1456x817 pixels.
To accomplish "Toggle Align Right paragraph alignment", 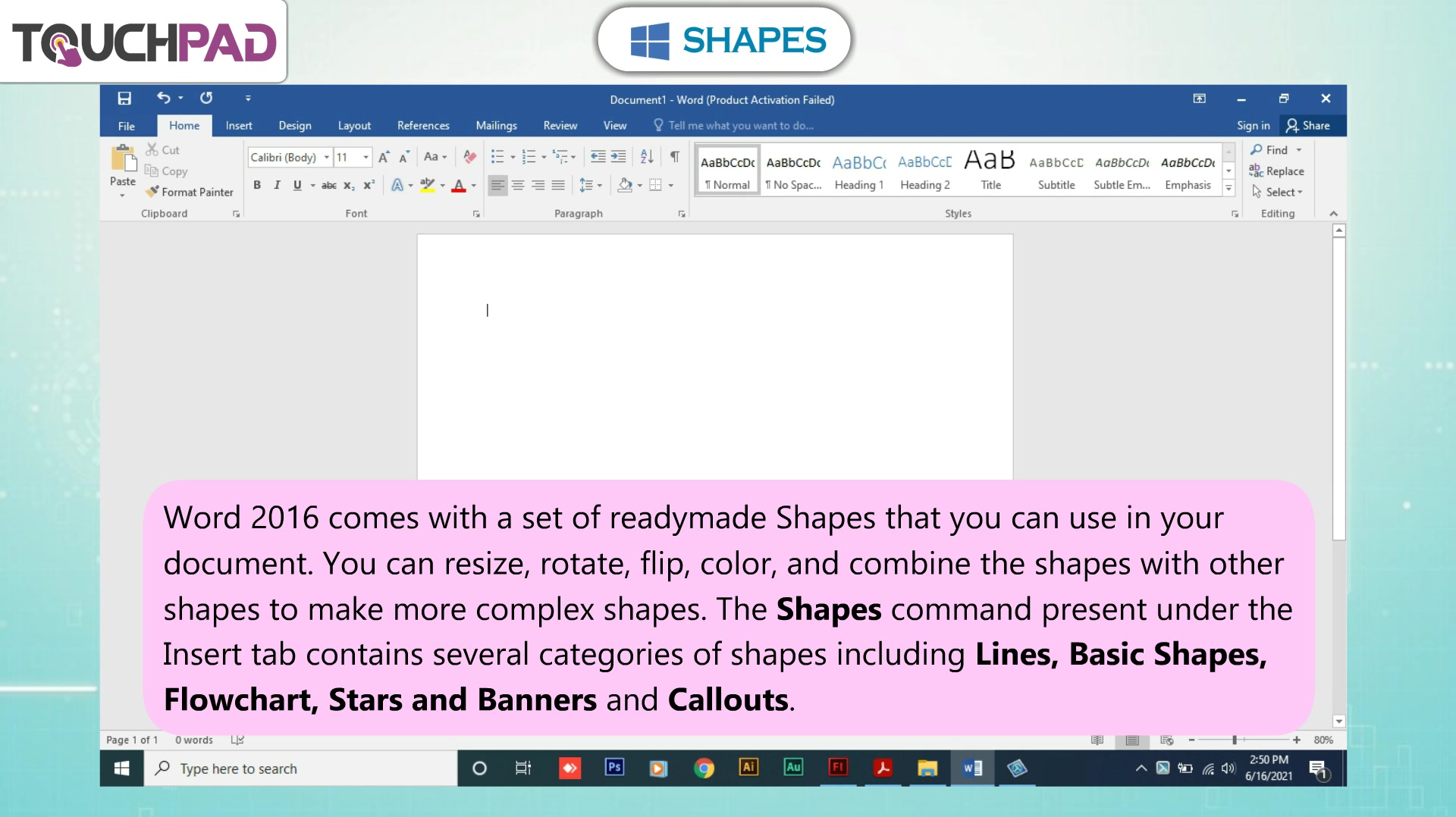I will pyautogui.click(x=538, y=185).
